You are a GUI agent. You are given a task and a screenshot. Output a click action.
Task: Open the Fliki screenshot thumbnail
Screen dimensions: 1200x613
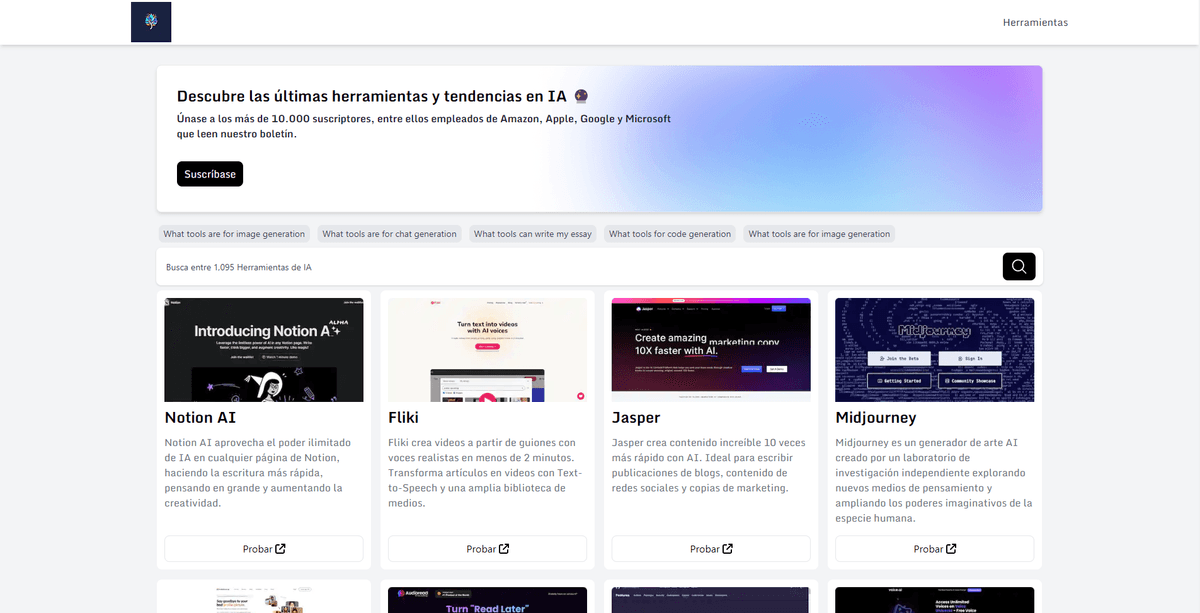click(x=488, y=350)
